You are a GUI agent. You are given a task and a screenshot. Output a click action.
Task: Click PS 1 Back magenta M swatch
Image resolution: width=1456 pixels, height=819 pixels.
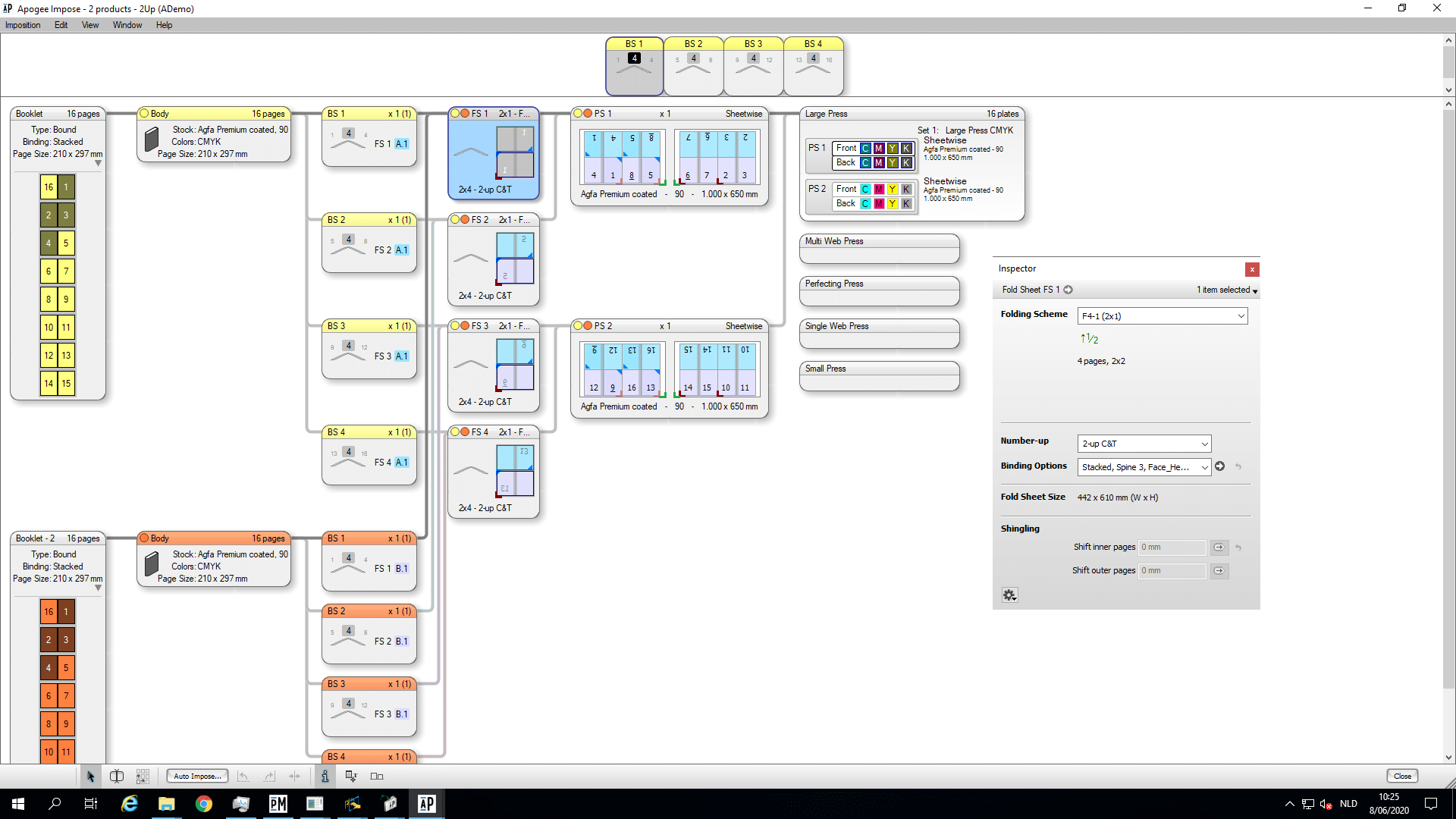pos(879,162)
